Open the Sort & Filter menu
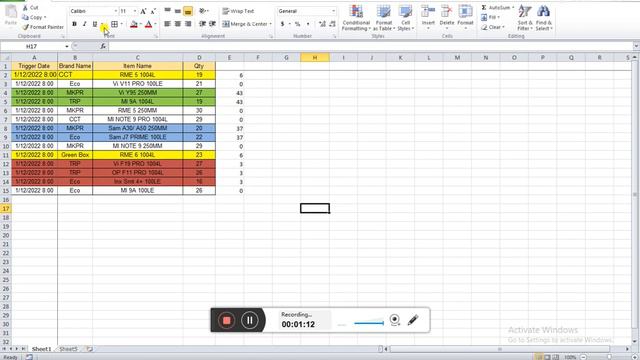 [x=524, y=18]
